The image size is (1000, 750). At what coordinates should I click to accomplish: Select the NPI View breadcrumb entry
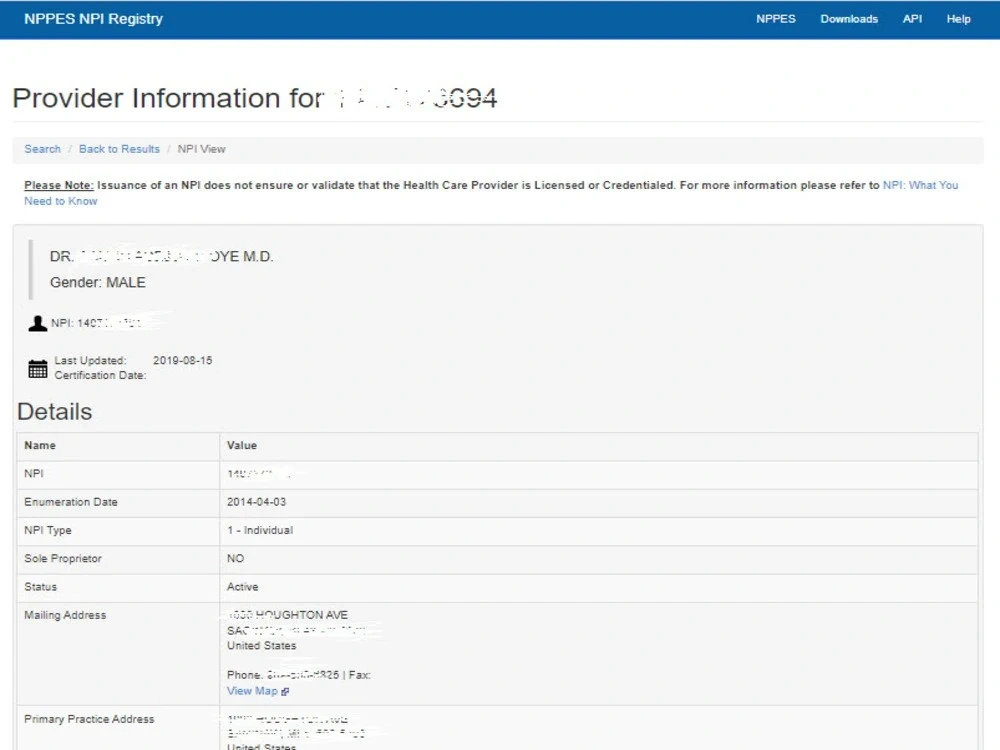tap(201, 148)
